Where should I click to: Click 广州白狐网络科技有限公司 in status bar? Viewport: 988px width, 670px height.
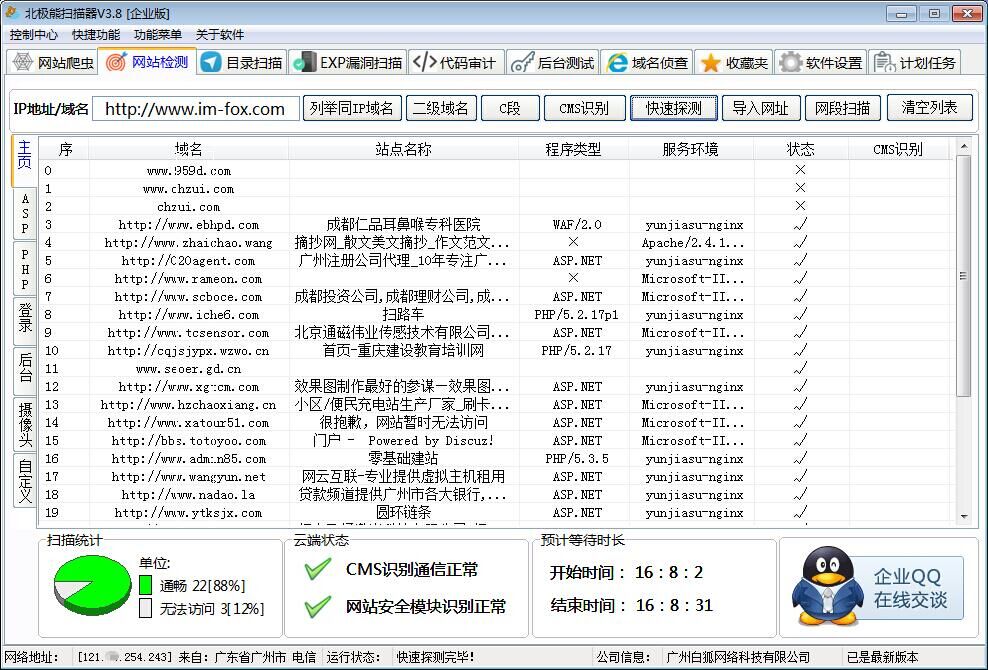pyautogui.click(x=738, y=657)
